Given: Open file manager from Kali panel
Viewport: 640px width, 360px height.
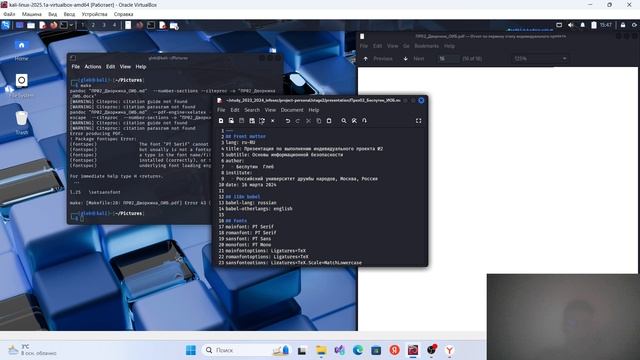Looking at the screenshot, I should click(x=31, y=25).
